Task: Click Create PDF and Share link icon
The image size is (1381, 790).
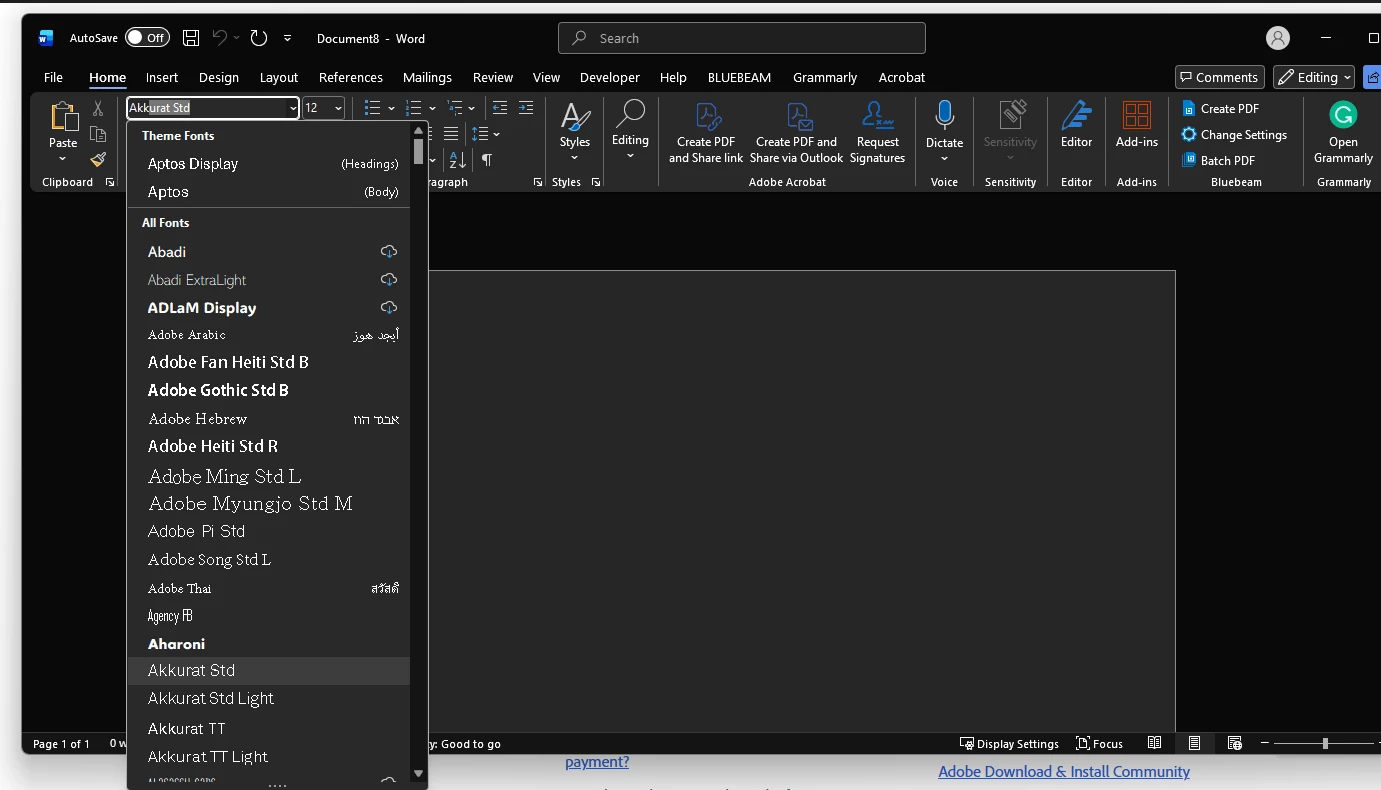Action: pos(706,134)
